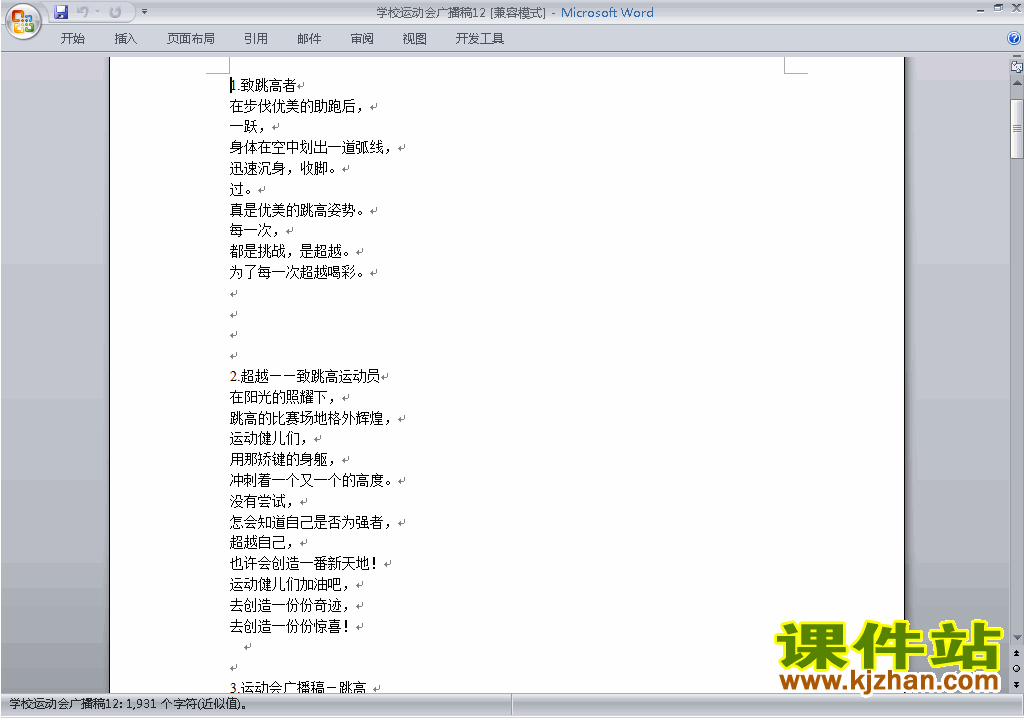Click the line 迅速沉身，收脚。
The width and height of the screenshot is (1024, 718).
tap(282, 169)
